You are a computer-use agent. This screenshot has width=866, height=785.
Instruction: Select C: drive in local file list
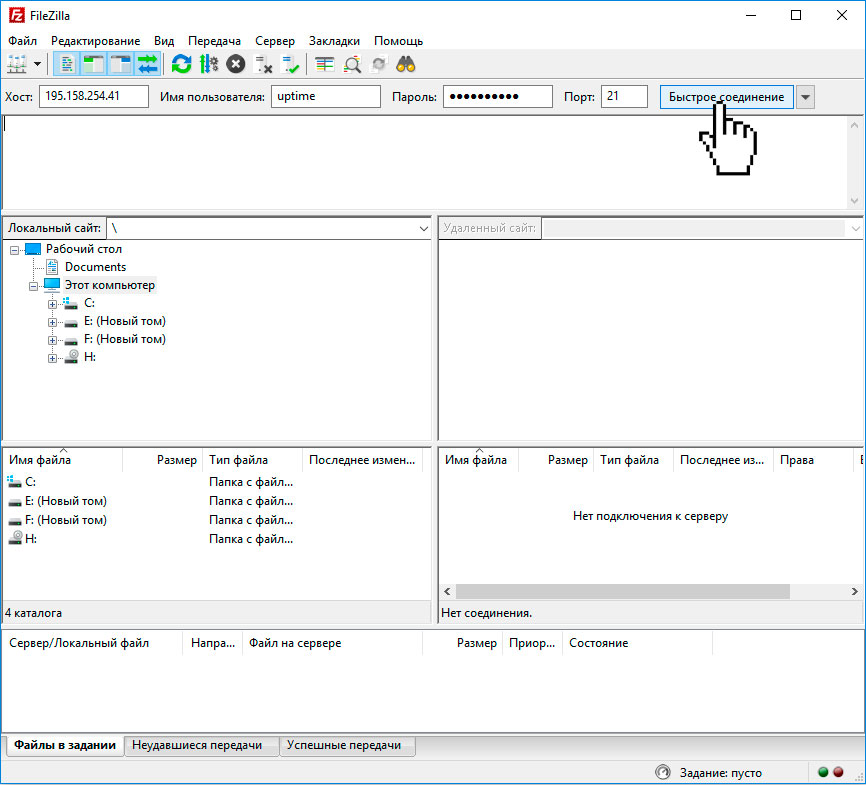click(30, 482)
